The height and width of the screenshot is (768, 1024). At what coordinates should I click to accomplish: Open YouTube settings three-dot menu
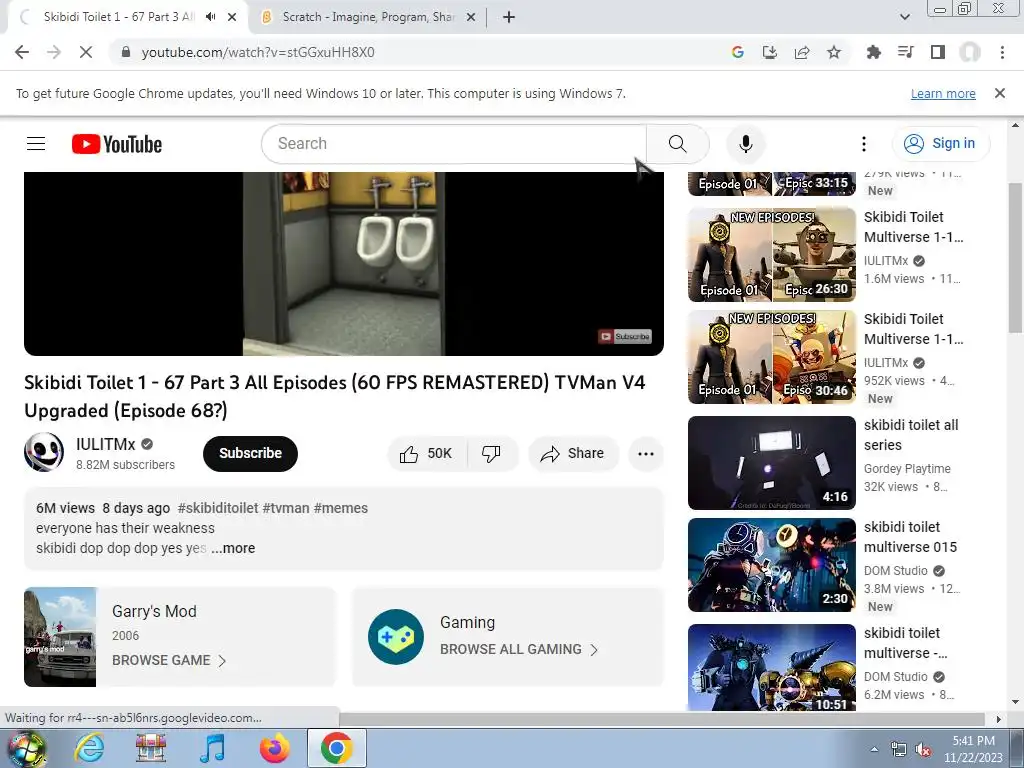pyautogui.click(x=863, y=144)
